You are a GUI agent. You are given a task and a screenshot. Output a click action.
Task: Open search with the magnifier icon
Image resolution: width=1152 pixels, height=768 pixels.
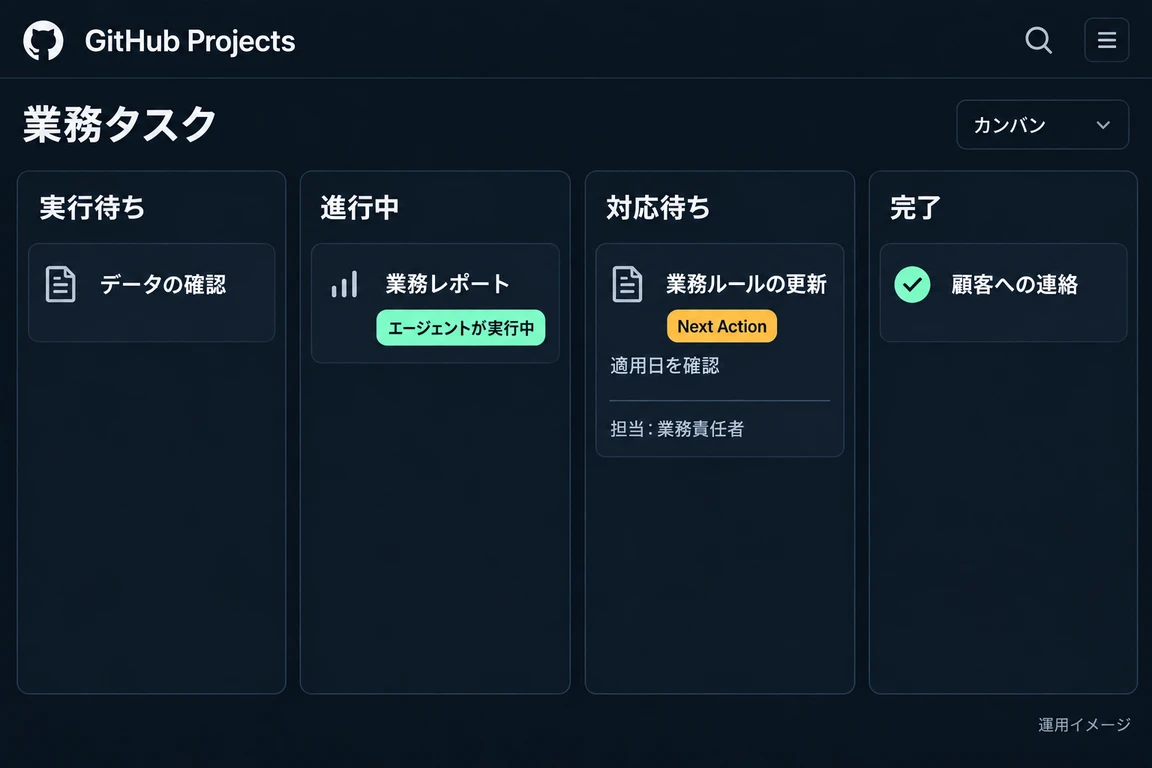coord(1038,40)
